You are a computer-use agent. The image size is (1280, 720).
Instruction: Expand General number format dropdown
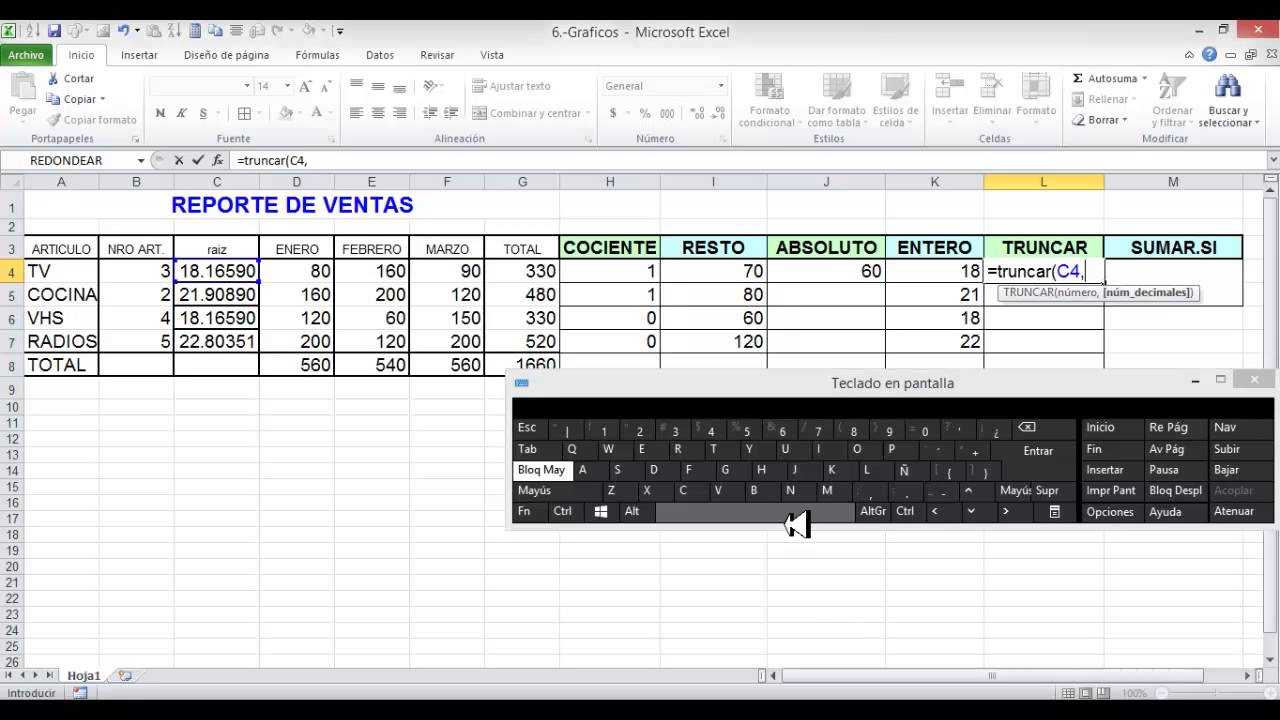coord(721,86)
